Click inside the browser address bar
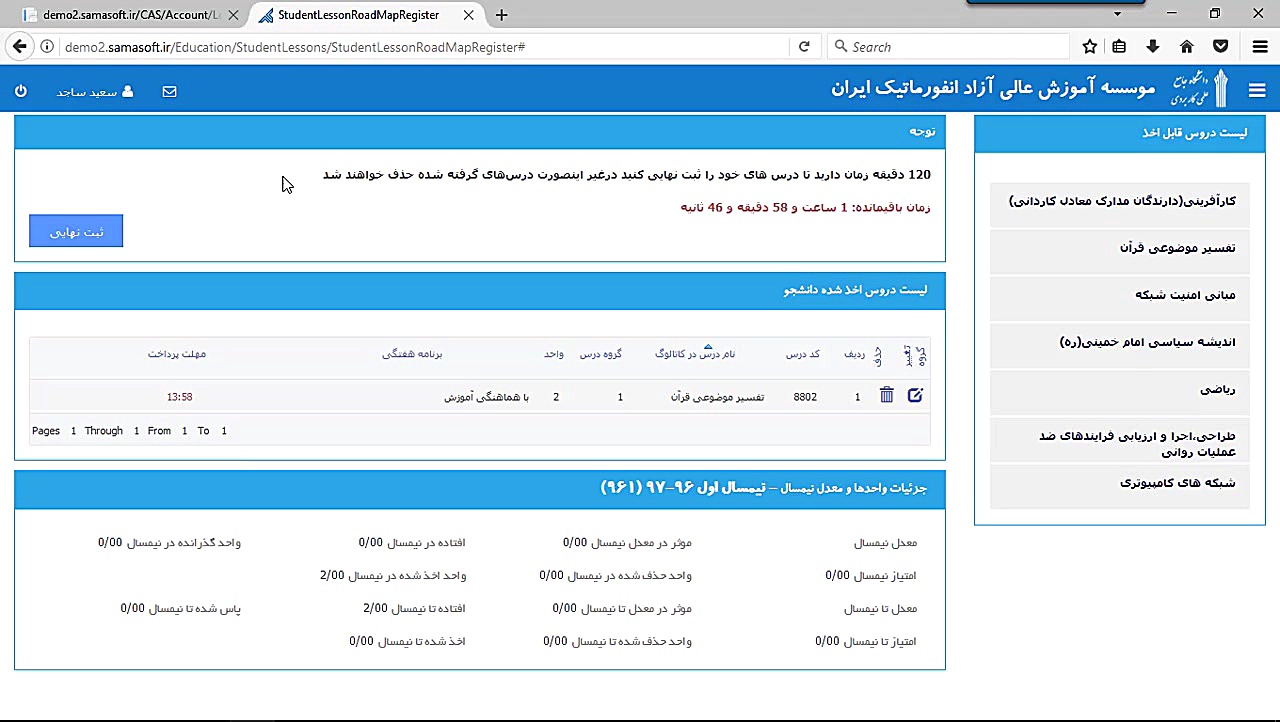This screenshot has width=1280, height=722. [420, 46]
